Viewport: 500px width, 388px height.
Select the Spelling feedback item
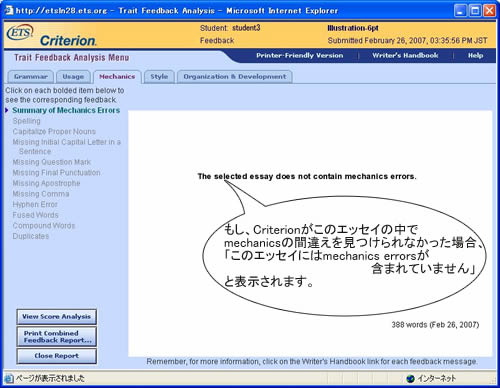[27, 121]
